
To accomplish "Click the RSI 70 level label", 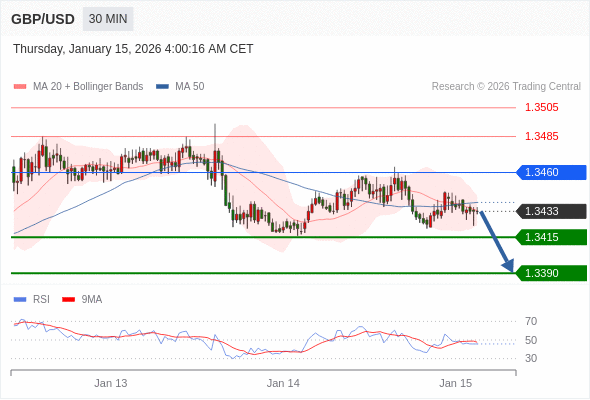I will pos(531,321).
